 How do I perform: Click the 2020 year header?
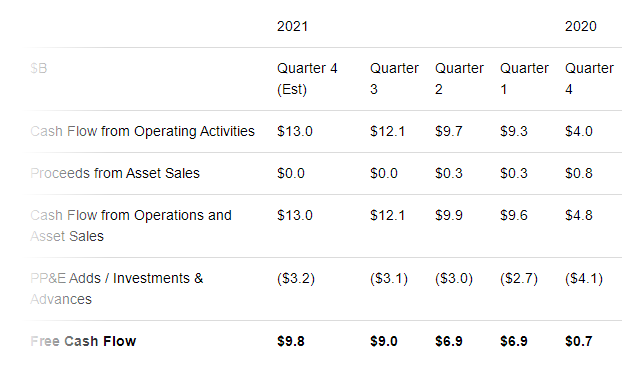[580, 26]
